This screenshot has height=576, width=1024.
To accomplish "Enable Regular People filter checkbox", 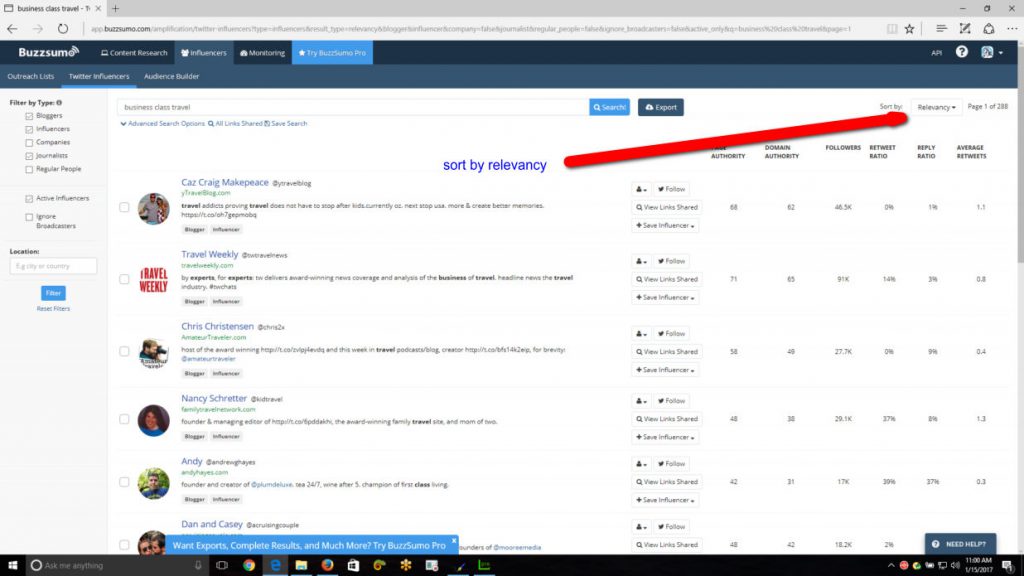I will point(29,169).
